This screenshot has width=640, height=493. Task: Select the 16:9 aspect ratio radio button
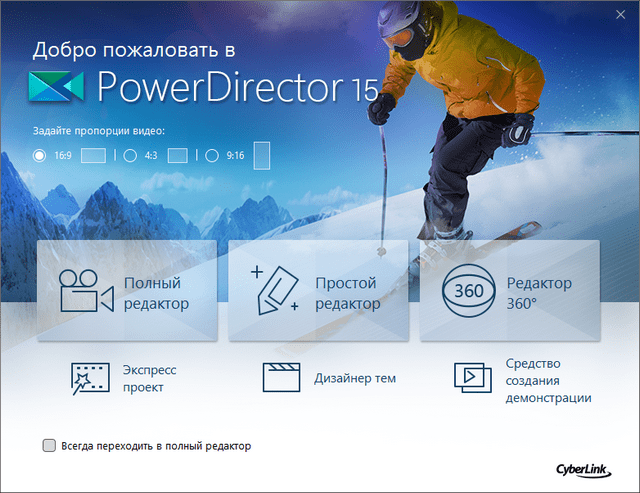(x=40, y=155)
